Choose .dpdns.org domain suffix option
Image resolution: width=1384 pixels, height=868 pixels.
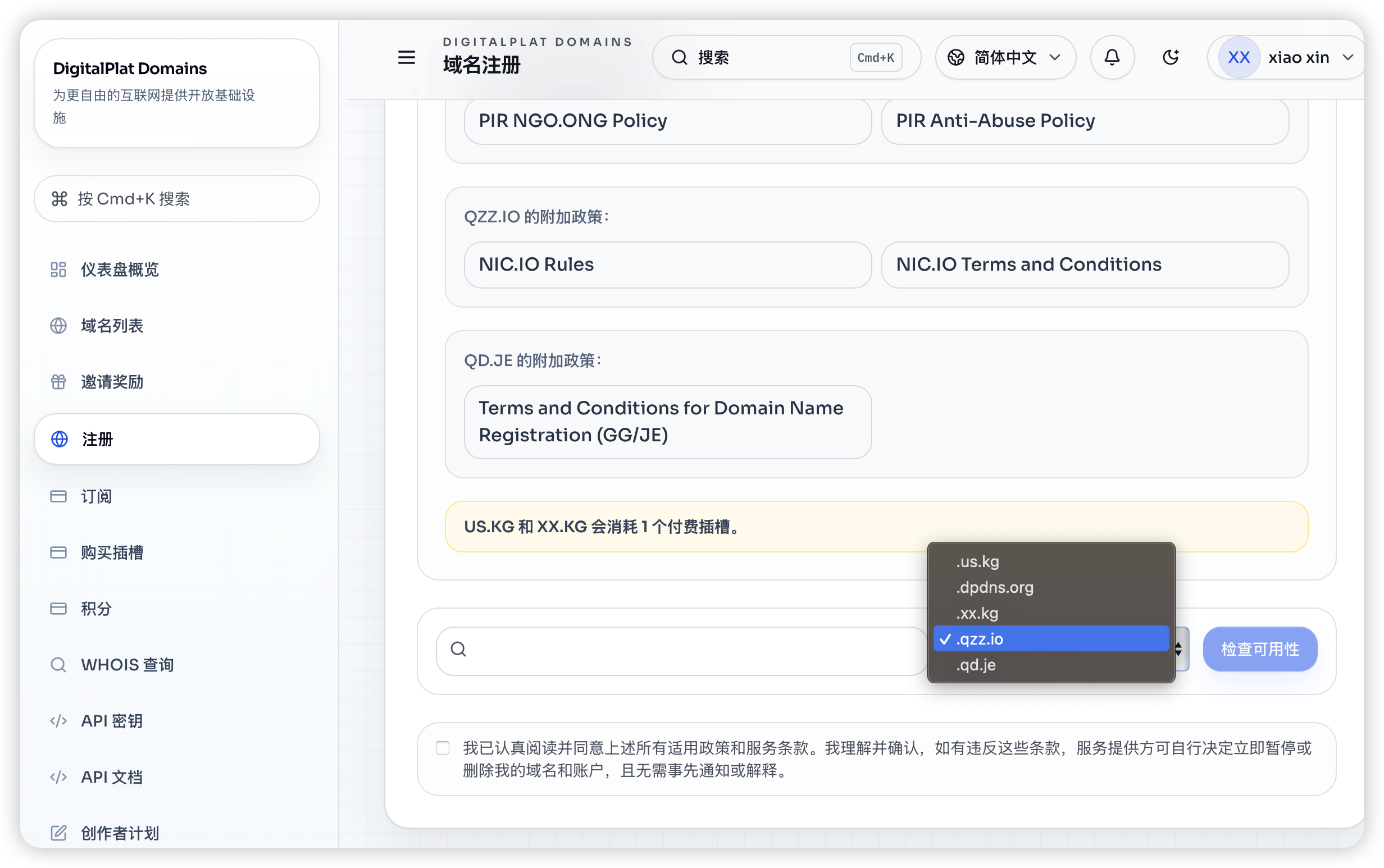(x=995, y=588)
